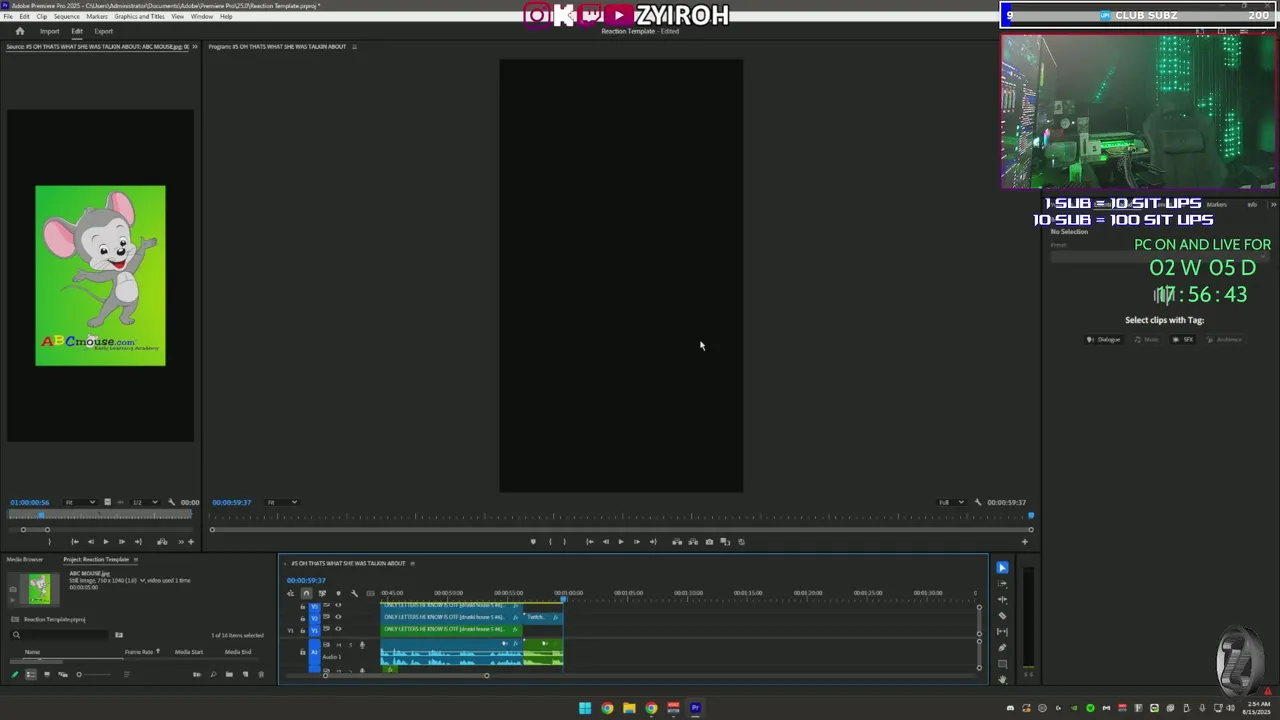Open Window menu
The width and height of the screenshot is (1280, 720).
201,16
